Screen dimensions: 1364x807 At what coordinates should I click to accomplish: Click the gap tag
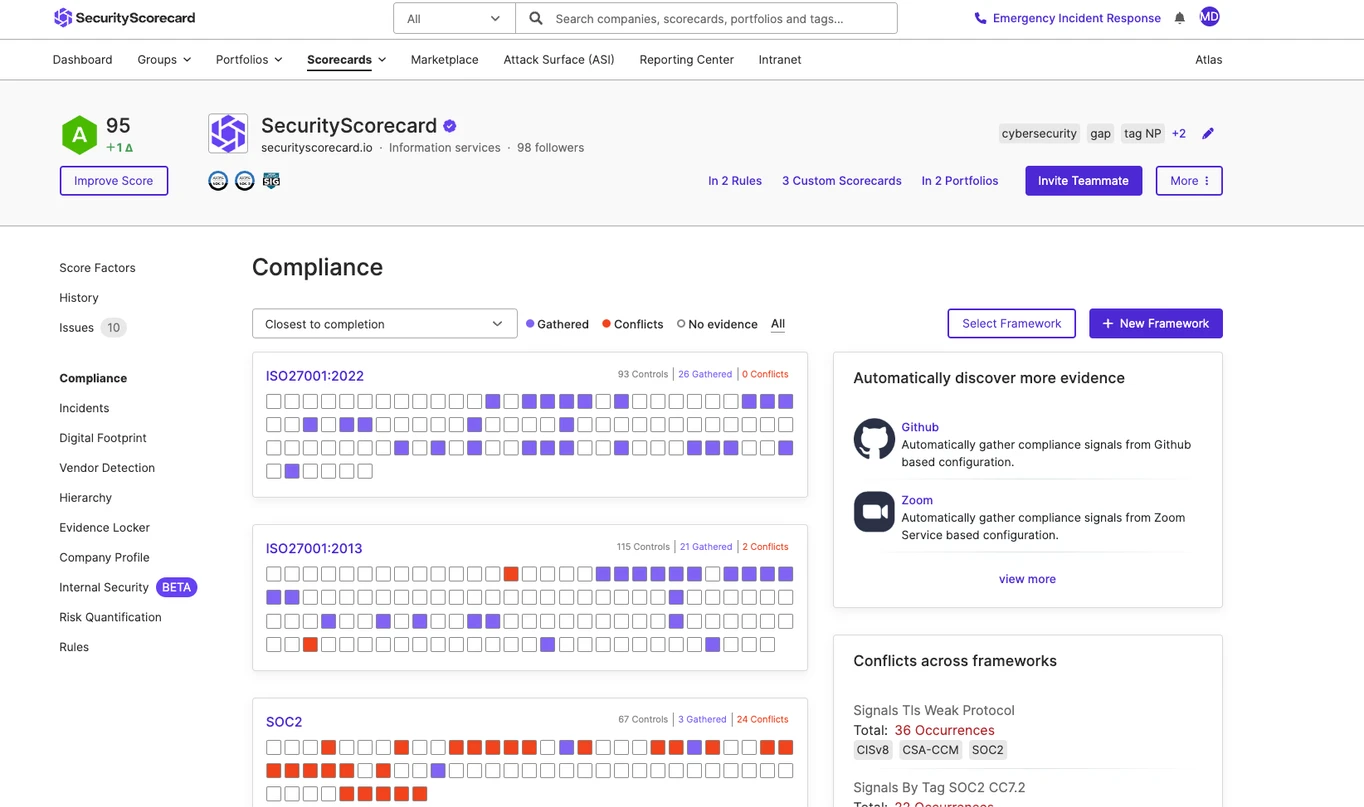pos(1100,133)
